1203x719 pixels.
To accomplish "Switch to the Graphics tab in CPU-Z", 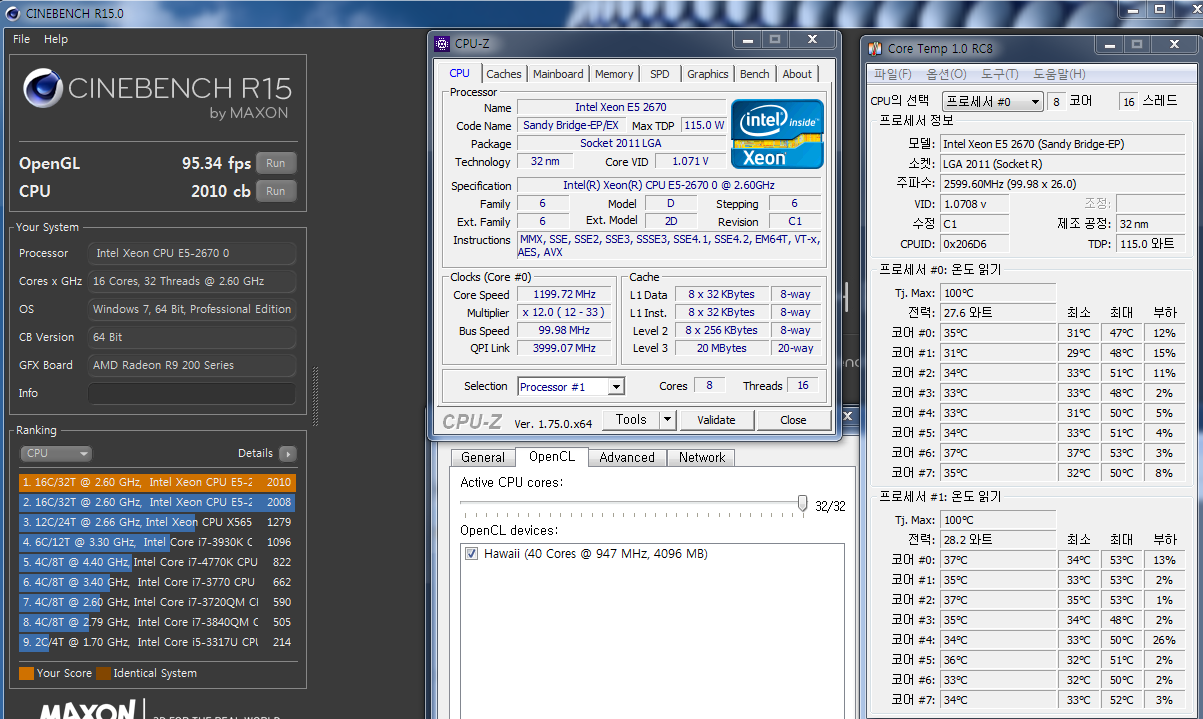I will click(708, 74).
